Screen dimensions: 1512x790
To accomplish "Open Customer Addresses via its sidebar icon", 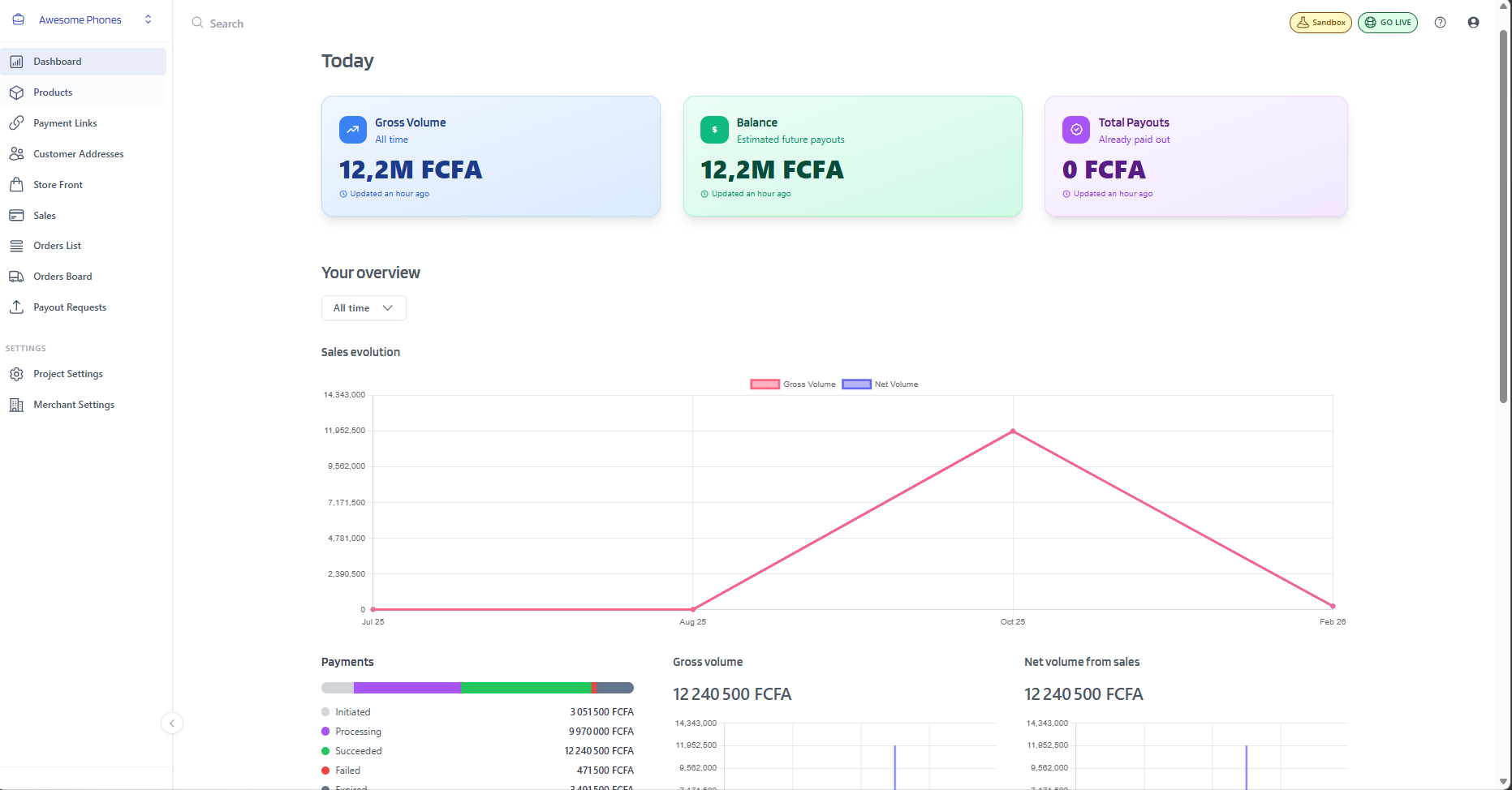I will [17, 153].
